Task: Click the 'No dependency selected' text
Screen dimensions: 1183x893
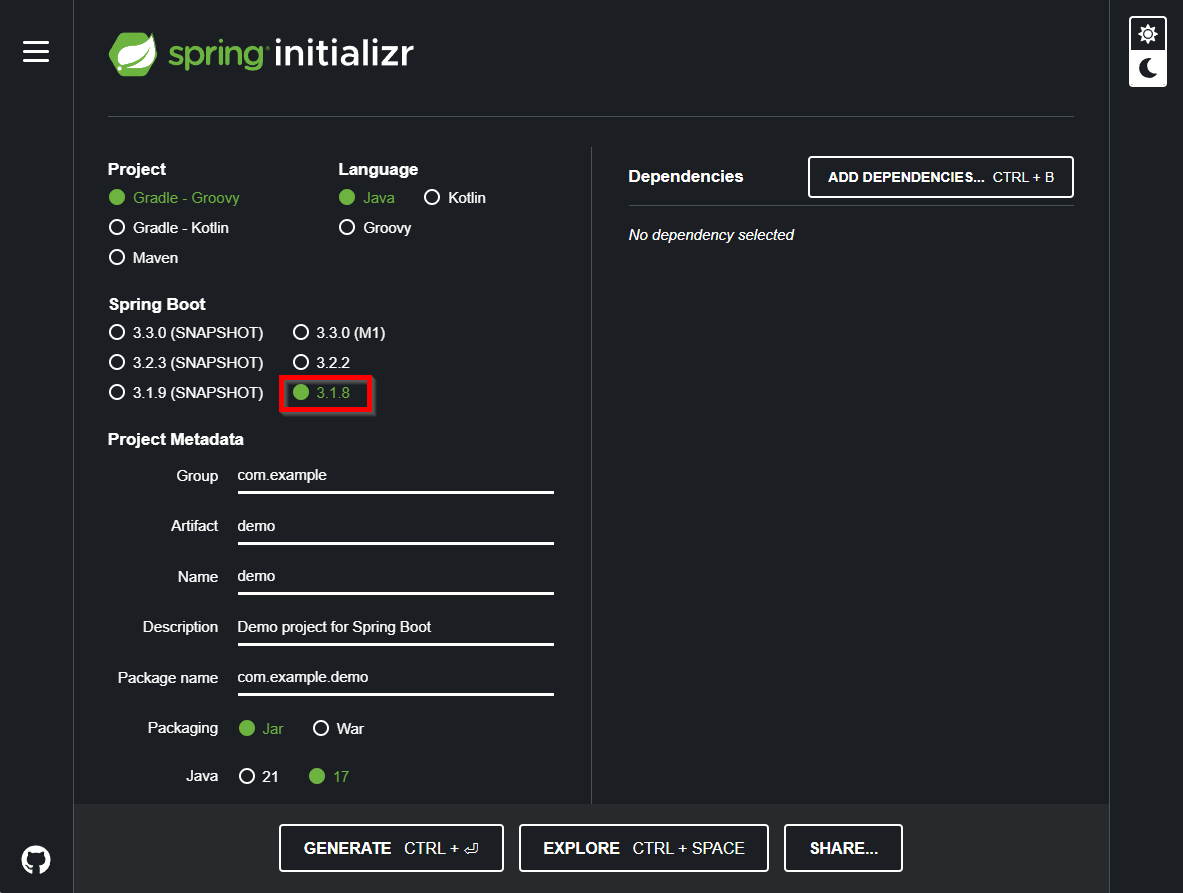Action: click(x=711, y=235)
